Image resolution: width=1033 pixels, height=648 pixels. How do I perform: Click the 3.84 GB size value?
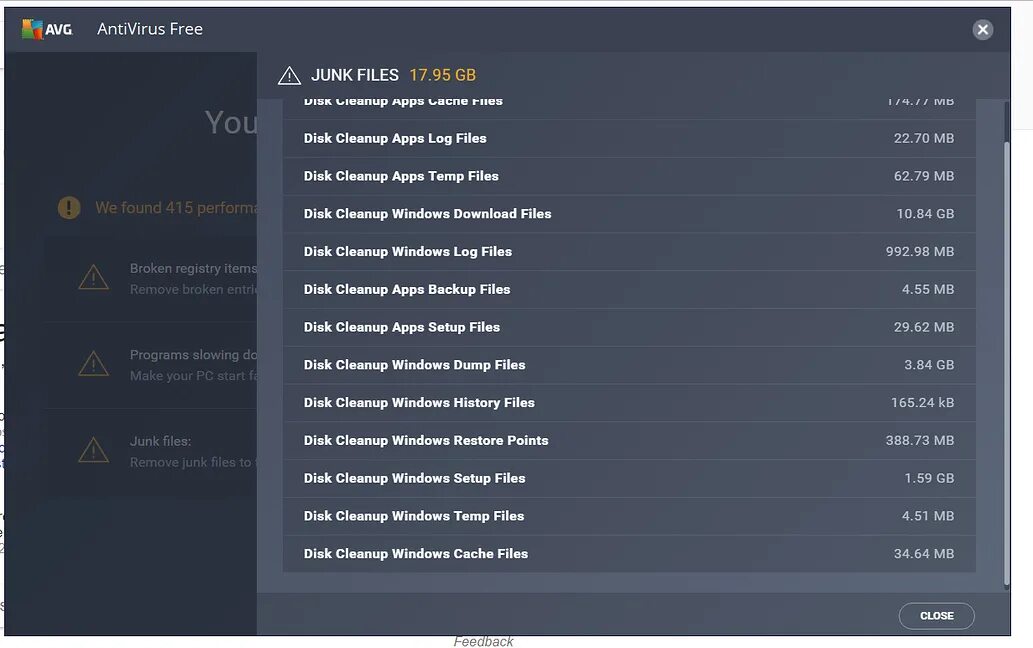[929, 365]
